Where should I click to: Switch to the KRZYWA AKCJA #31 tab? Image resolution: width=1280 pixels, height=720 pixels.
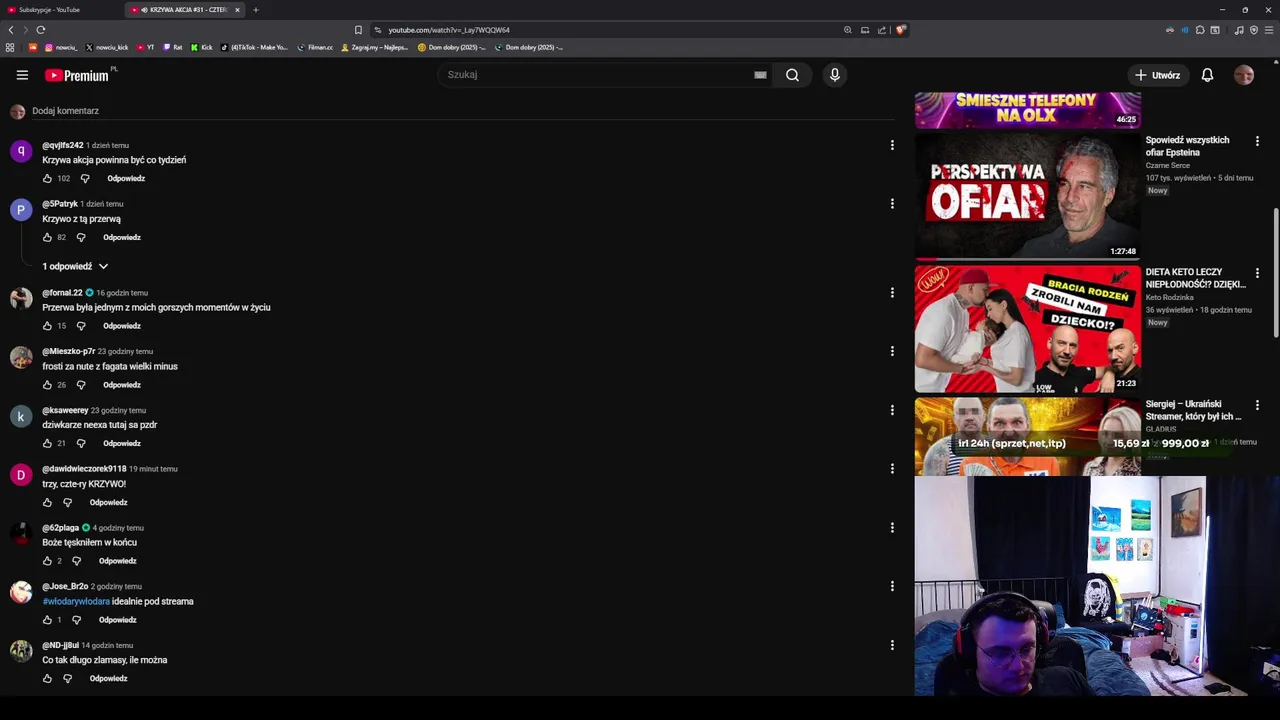tap(185, 10)
